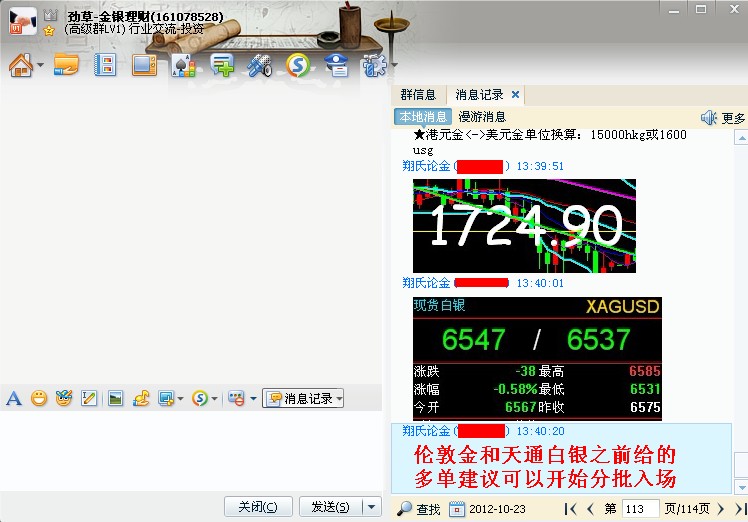
Task: Switch to 漫游消息 roaming messages
Action: coord(482,117)
